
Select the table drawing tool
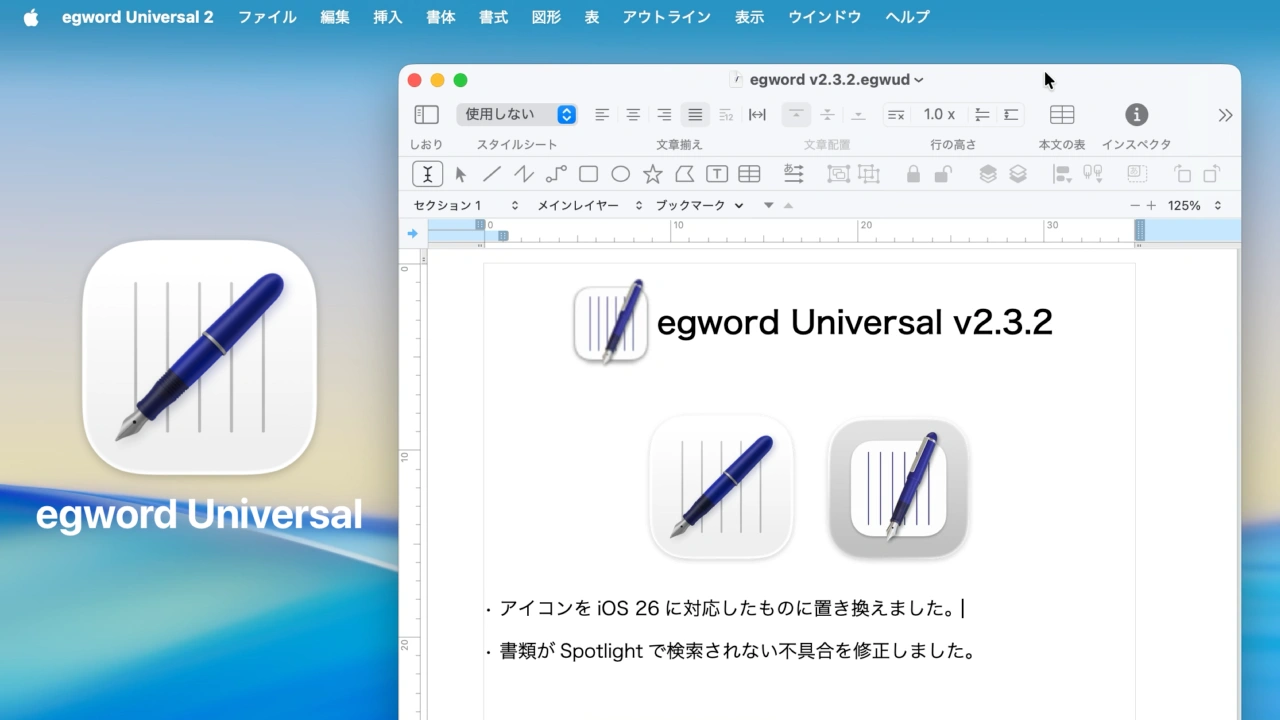749,174
